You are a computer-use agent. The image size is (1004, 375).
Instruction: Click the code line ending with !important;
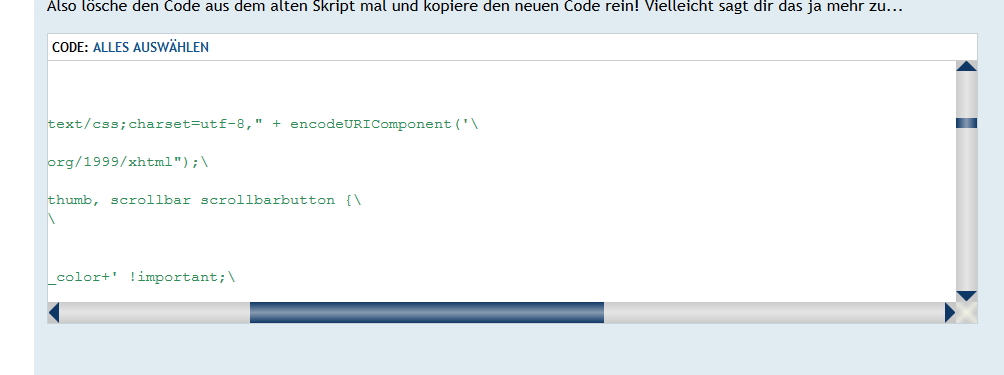coord(142,277)
